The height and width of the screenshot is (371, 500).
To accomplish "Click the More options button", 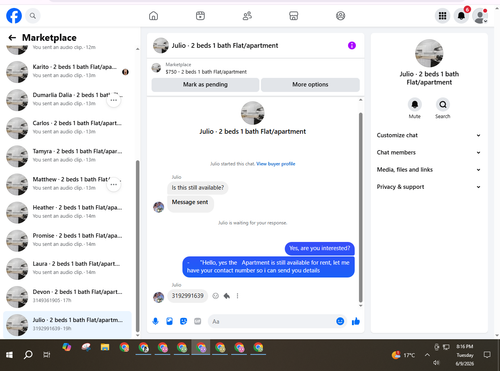I will (310, 85).
